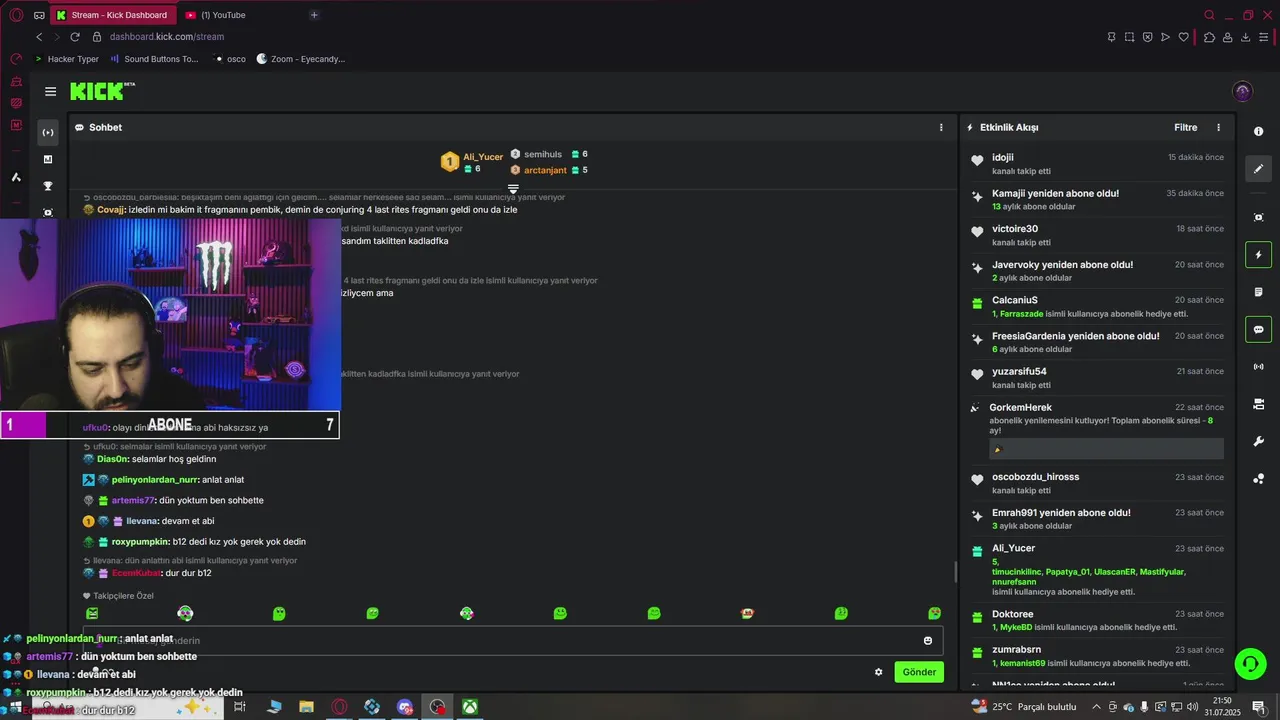Open the trophy achievements sidebar icon

[47, 186]
